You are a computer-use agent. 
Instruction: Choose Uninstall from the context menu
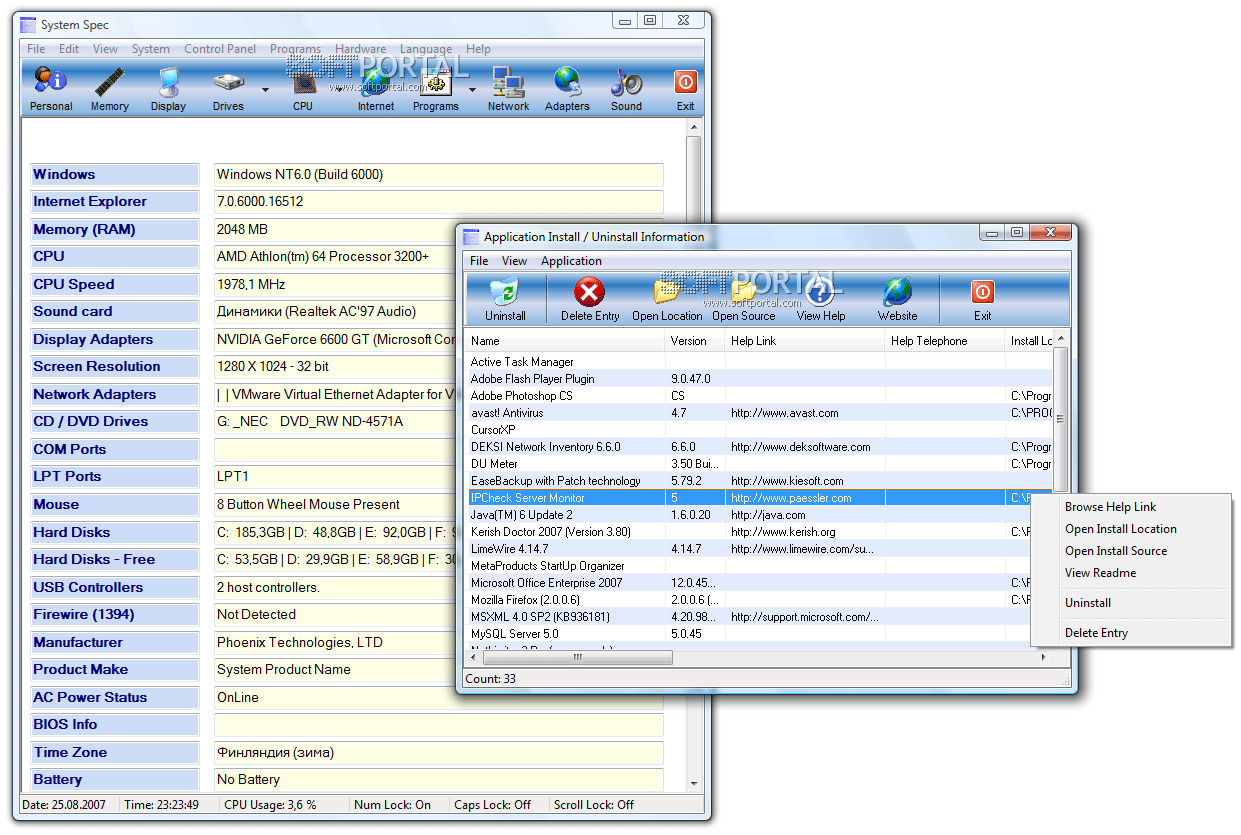1088,603
